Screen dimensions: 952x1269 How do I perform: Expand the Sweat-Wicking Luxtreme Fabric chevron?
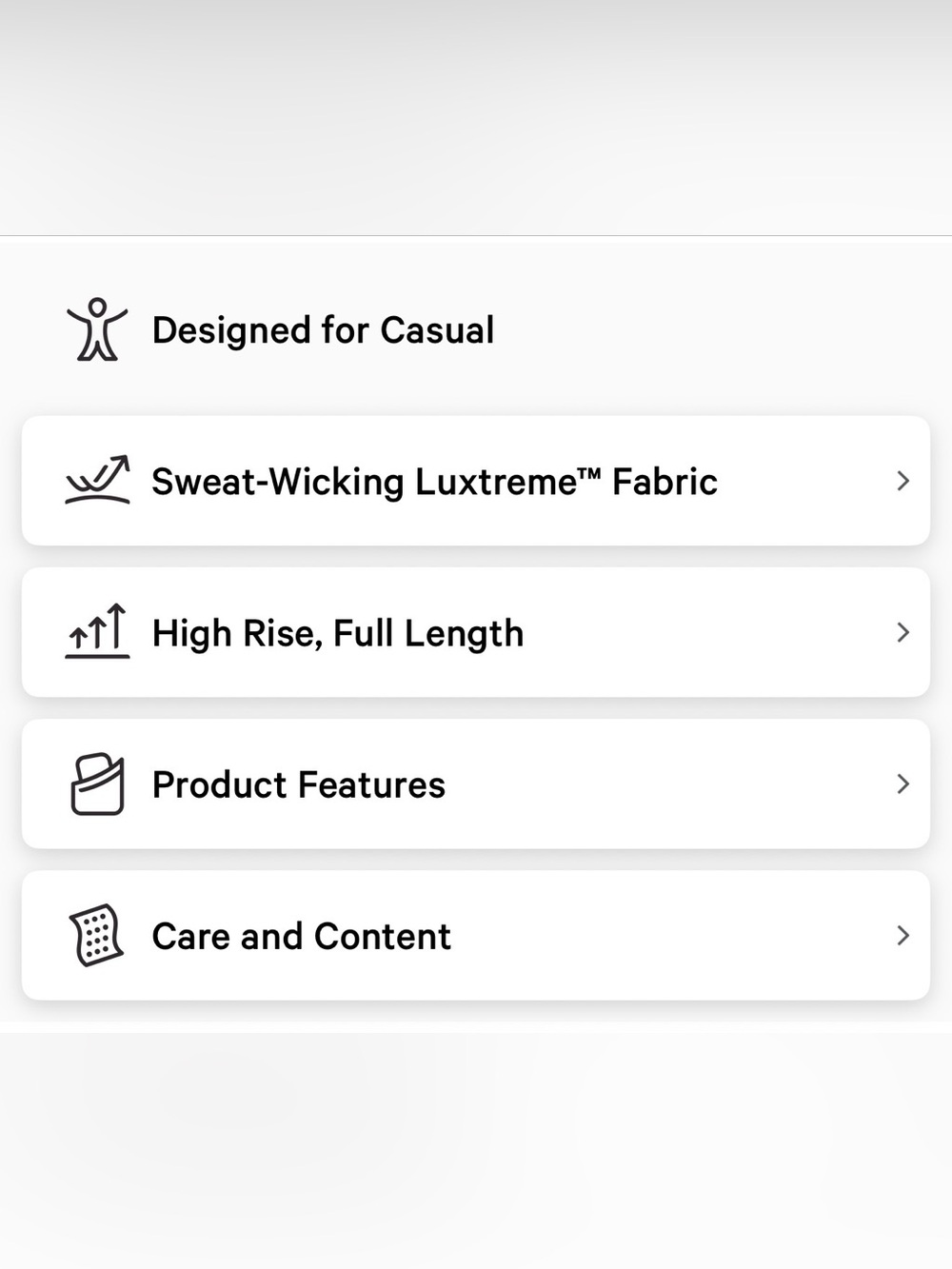click(903, 481)
